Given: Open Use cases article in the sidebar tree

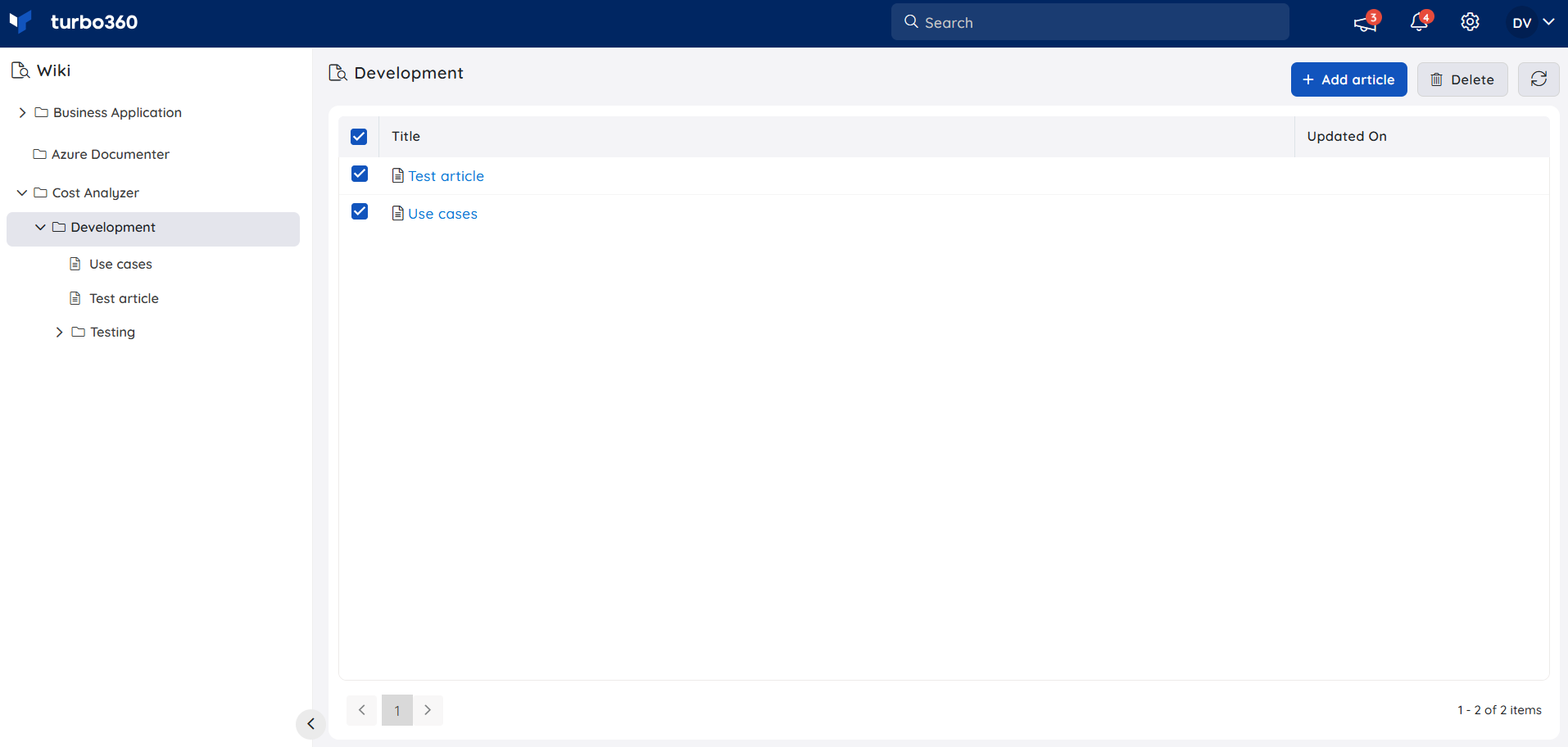Looking at the screenshot, I should [120, 264].
